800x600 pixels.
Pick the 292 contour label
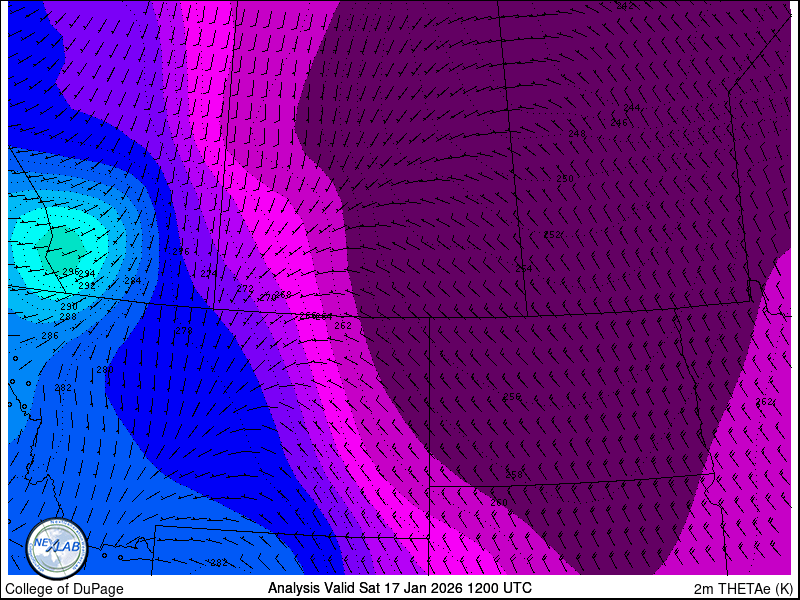pyautogui.click(x=87, y=286)
